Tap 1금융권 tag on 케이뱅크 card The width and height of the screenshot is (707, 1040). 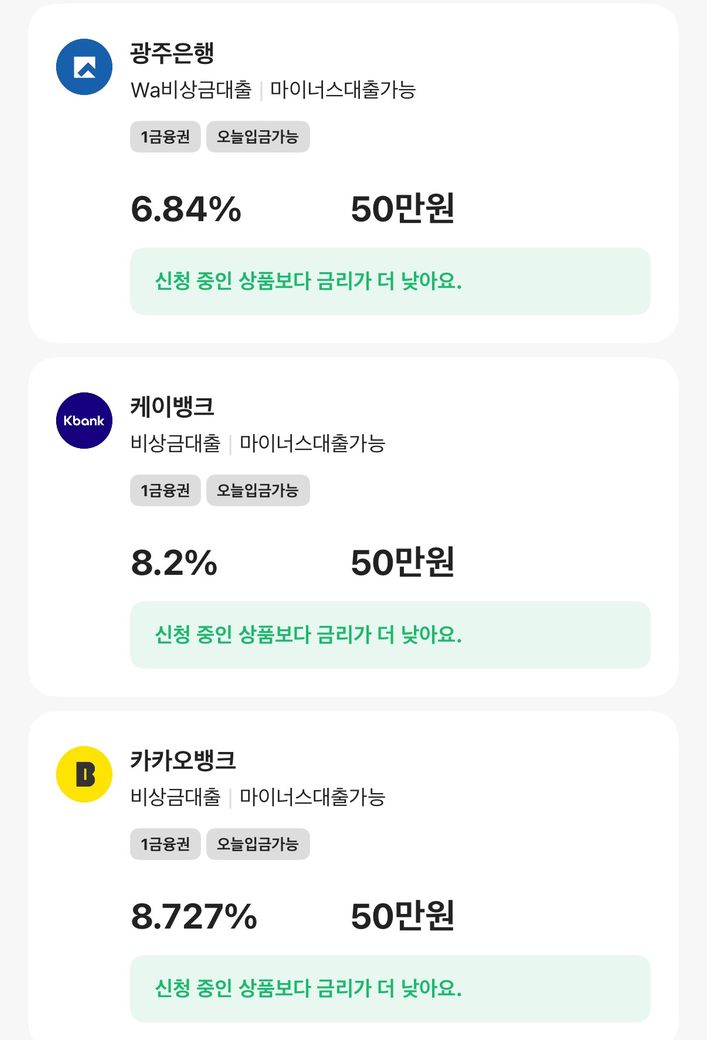coord(165,490)
